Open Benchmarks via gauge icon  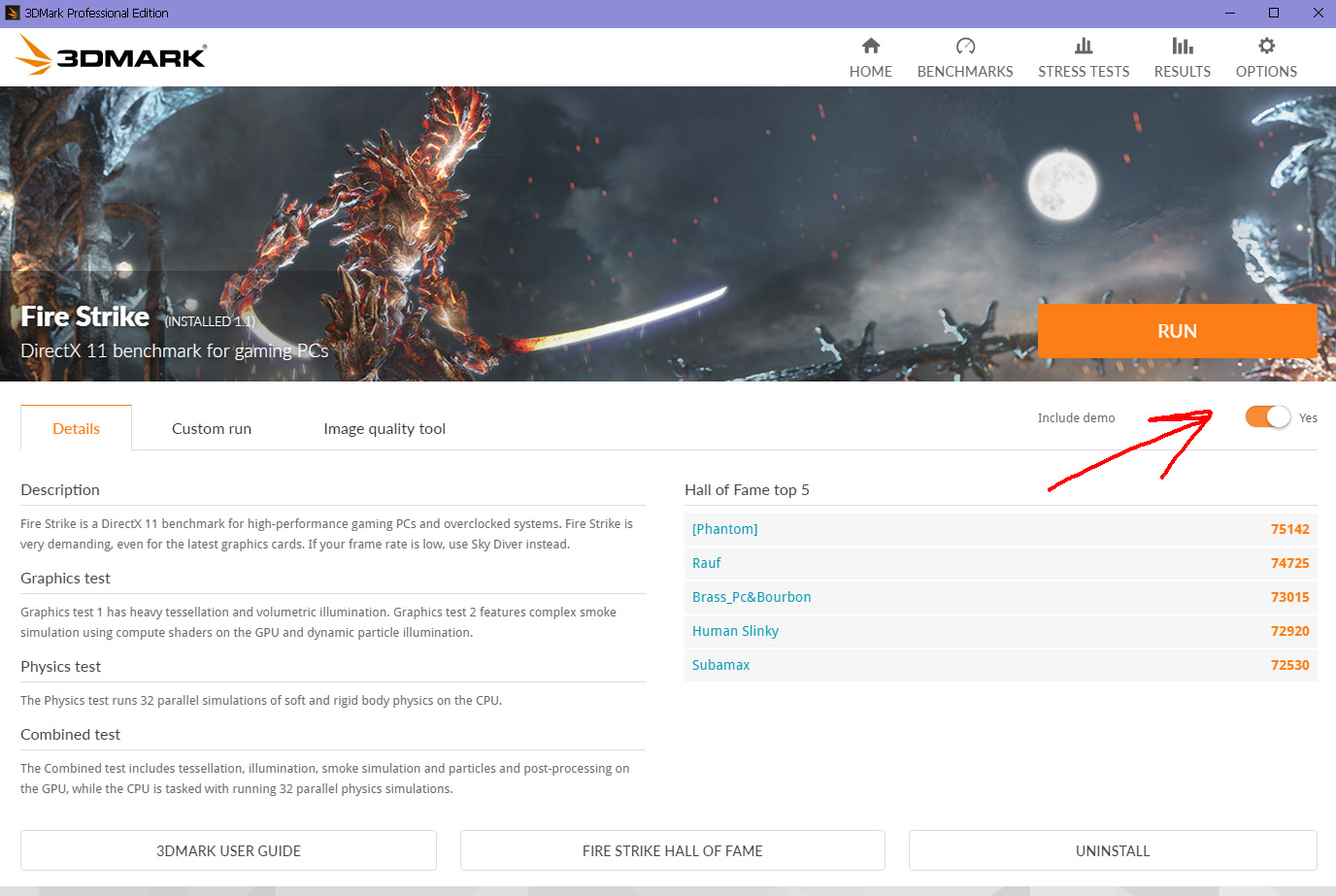click(965, 46)
